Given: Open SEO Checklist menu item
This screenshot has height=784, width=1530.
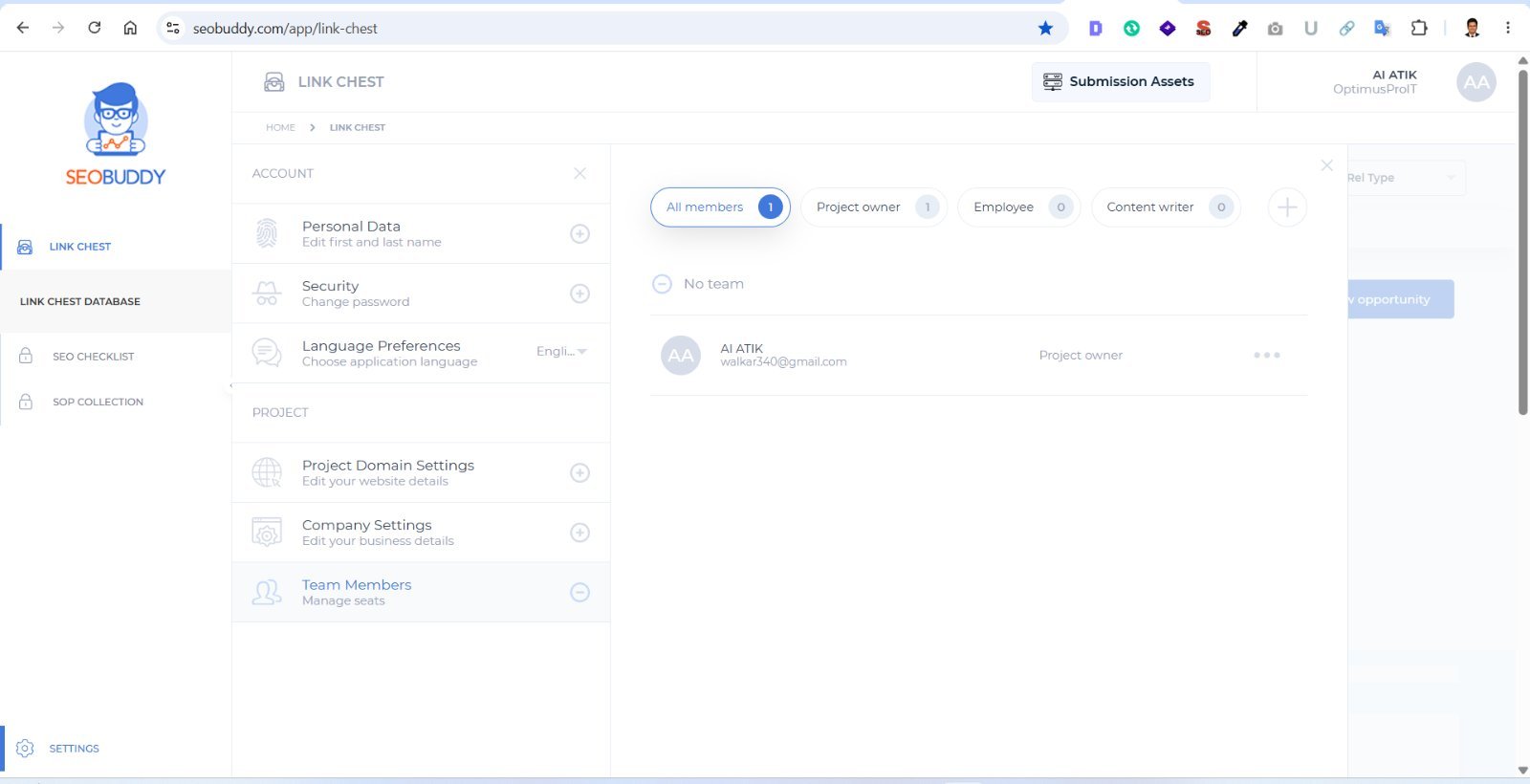Looking at the screenshot, I should 94,357.
